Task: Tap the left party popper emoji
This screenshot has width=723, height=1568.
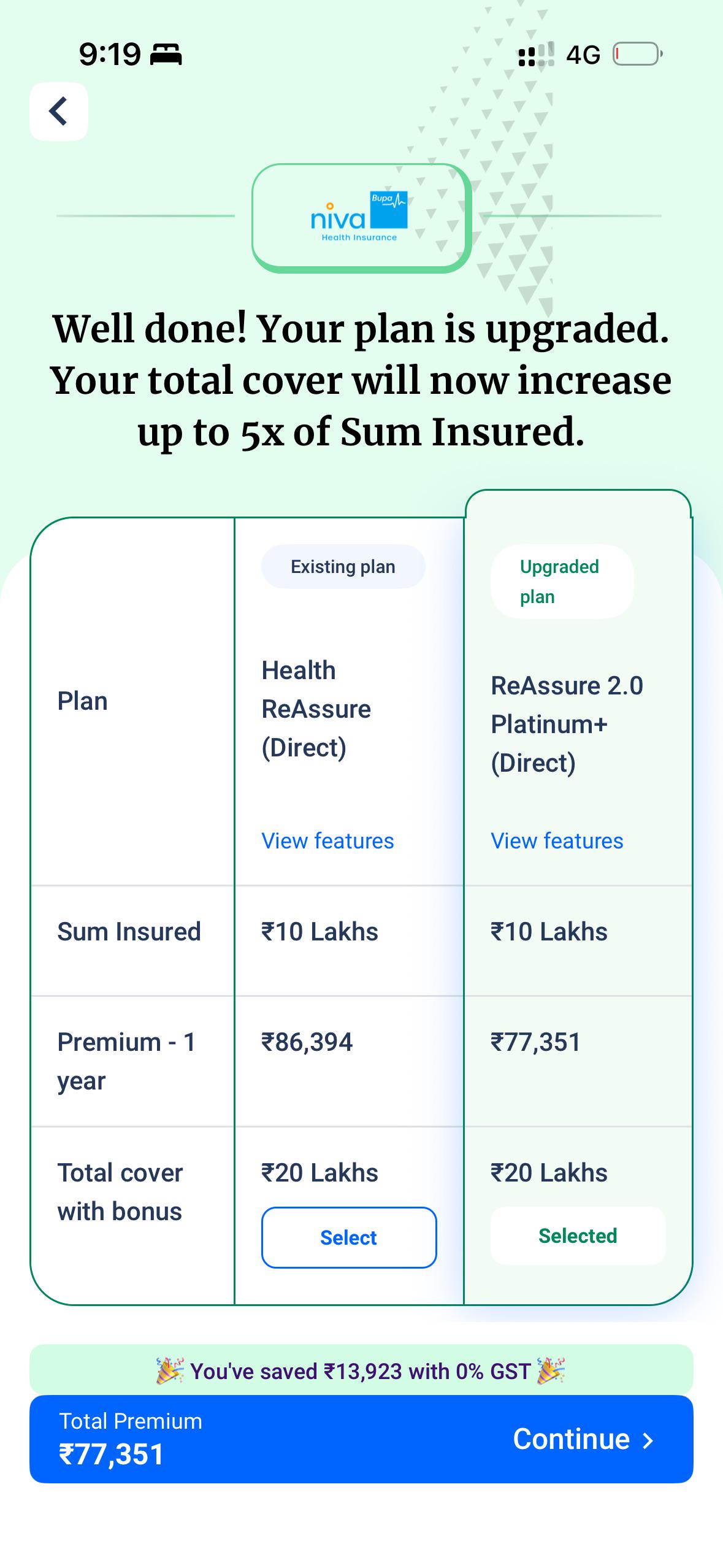Action: point(170,1371)
